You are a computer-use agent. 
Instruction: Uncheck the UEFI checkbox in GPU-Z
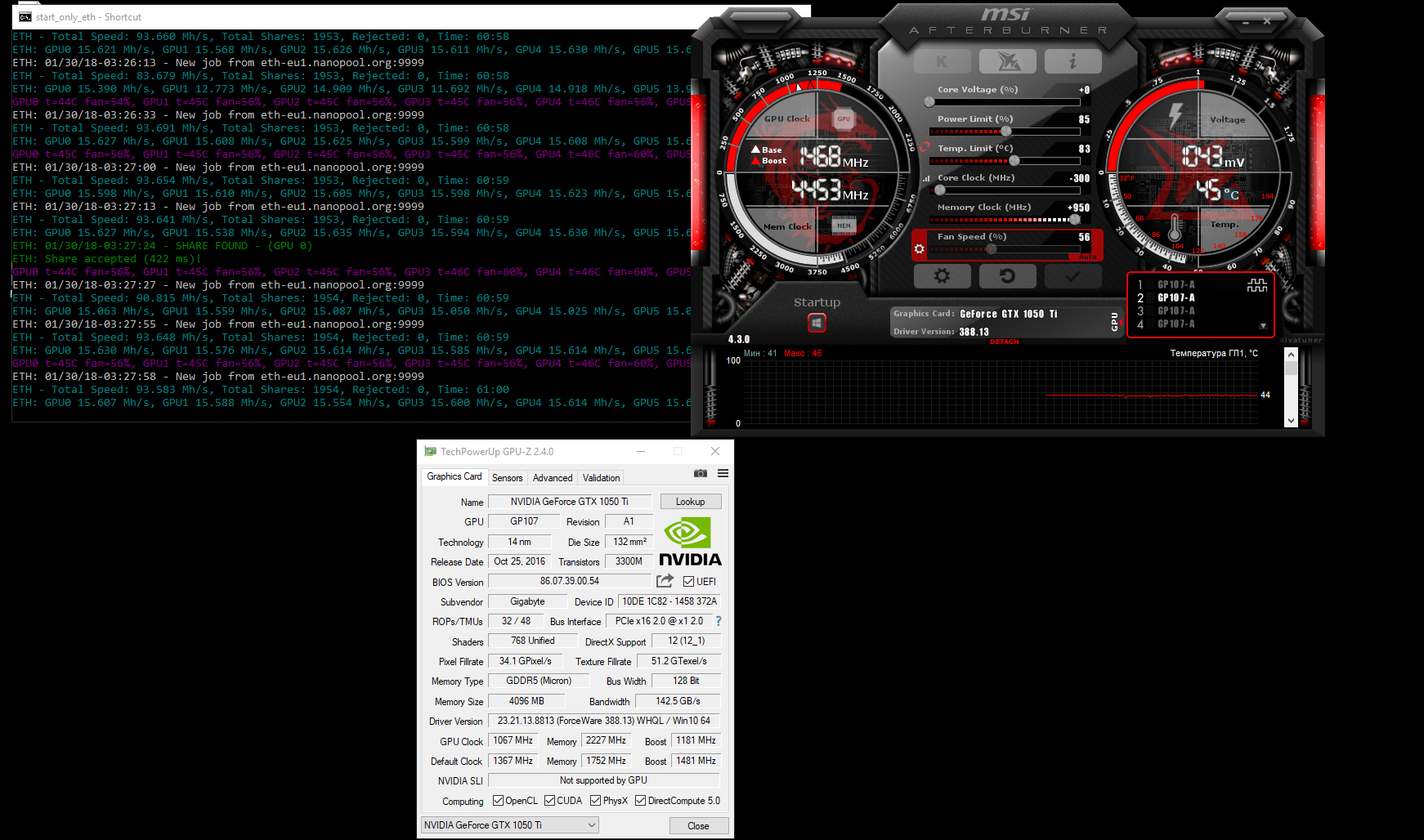pyautogui.click(x=689, y=581)
